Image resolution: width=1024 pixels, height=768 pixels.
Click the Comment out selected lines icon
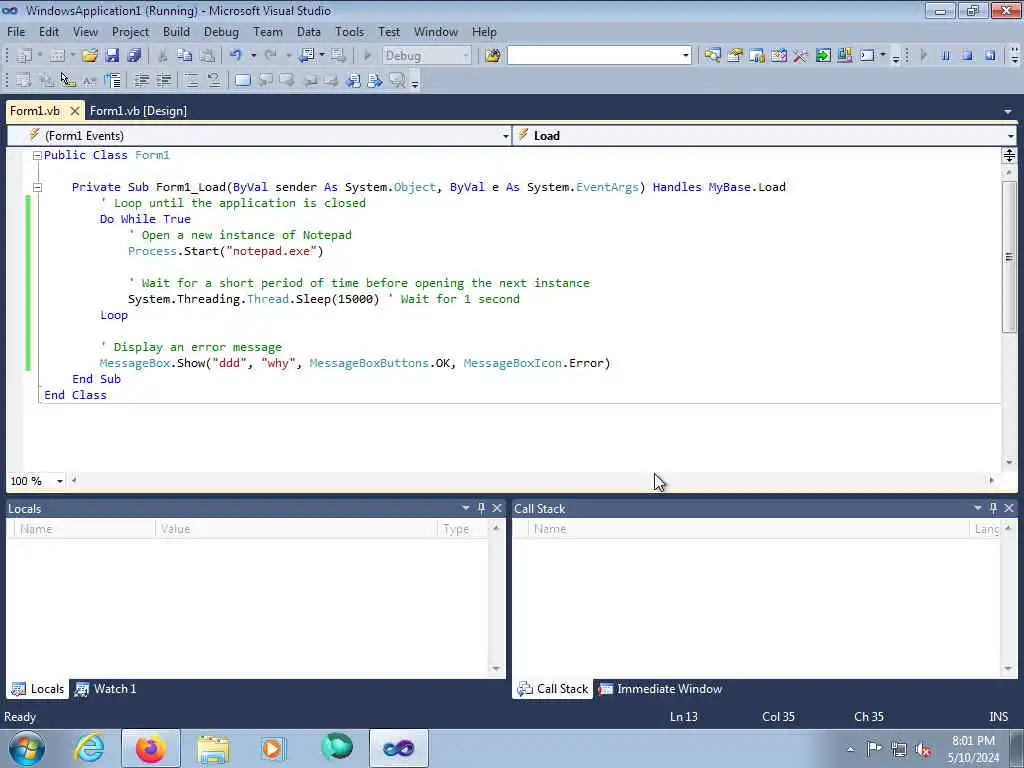point(191,80)
